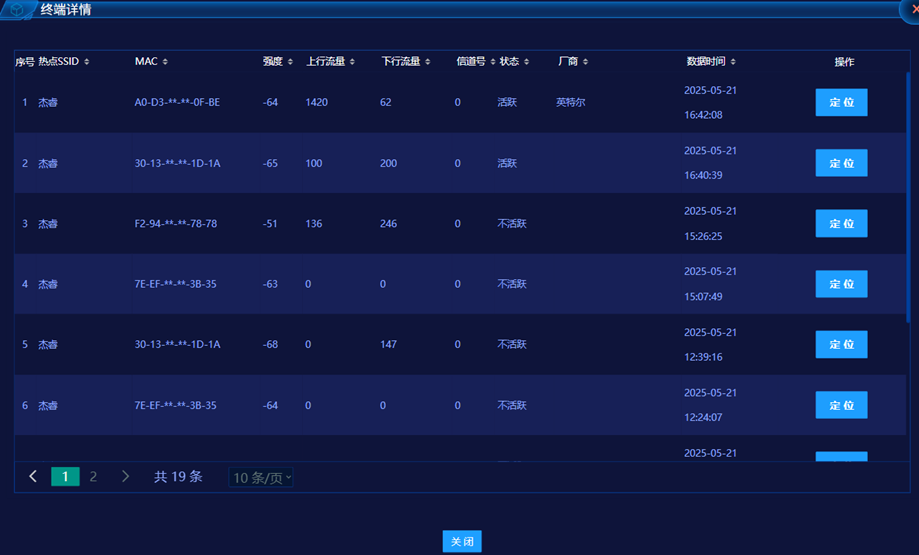919x555 pixels.
Task: Click timestamp 15:26:25 in row 3
Action: coord(703,236)
